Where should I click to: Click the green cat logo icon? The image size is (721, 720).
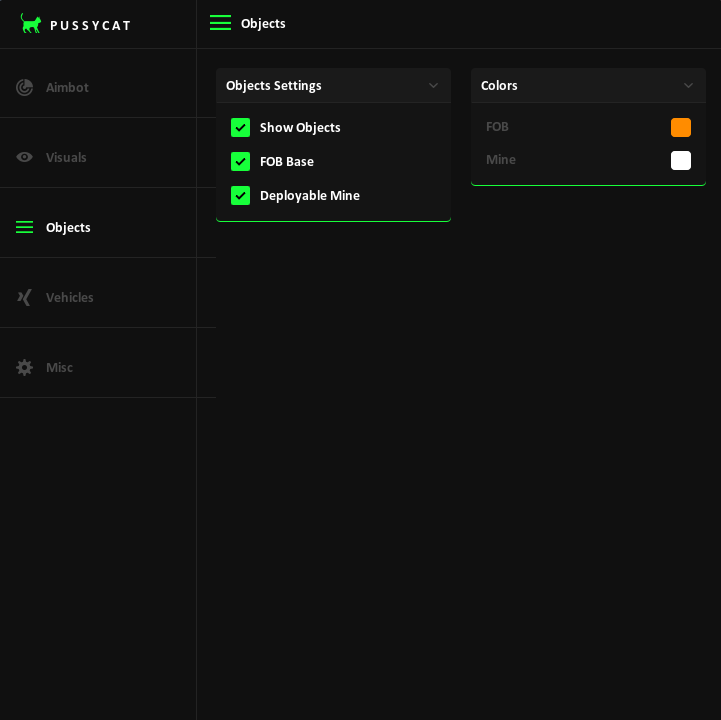tap(31, 24)
